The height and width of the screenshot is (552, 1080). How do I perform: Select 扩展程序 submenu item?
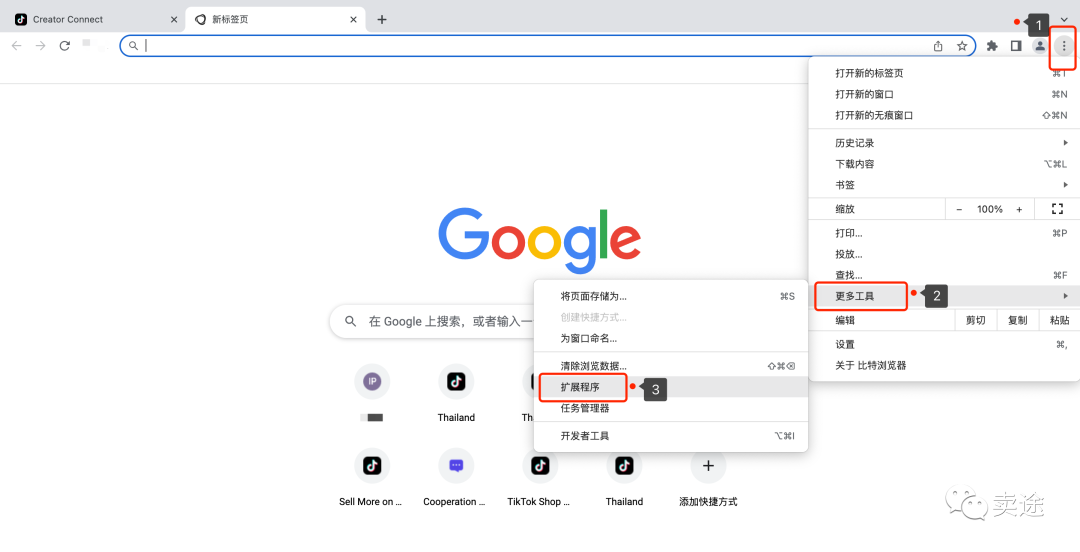tap(671, 387)
